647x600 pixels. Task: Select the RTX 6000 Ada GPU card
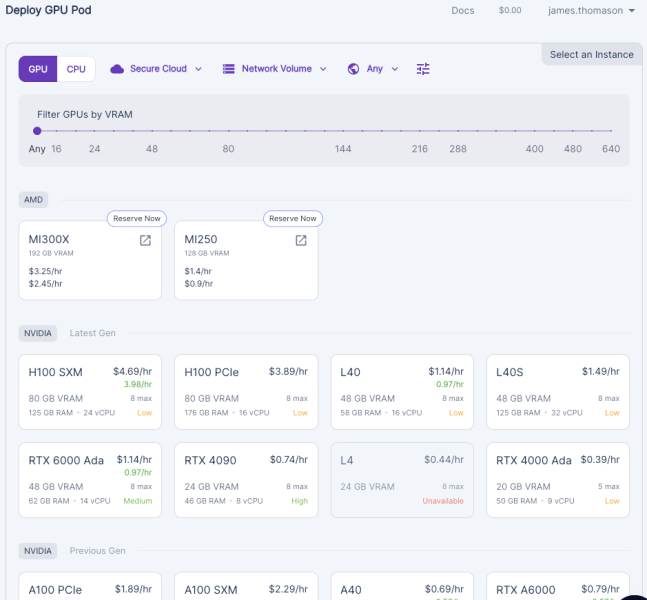coord(90,480)
